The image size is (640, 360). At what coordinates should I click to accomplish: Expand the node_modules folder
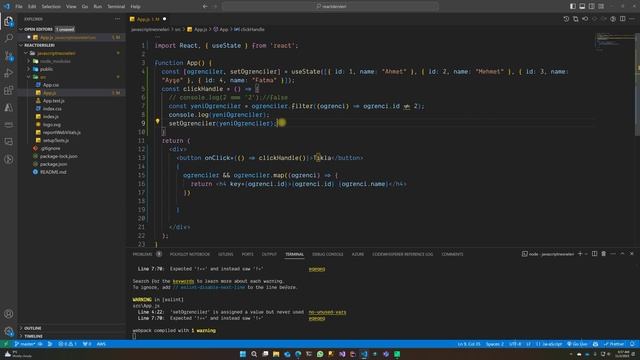(29, 61)
